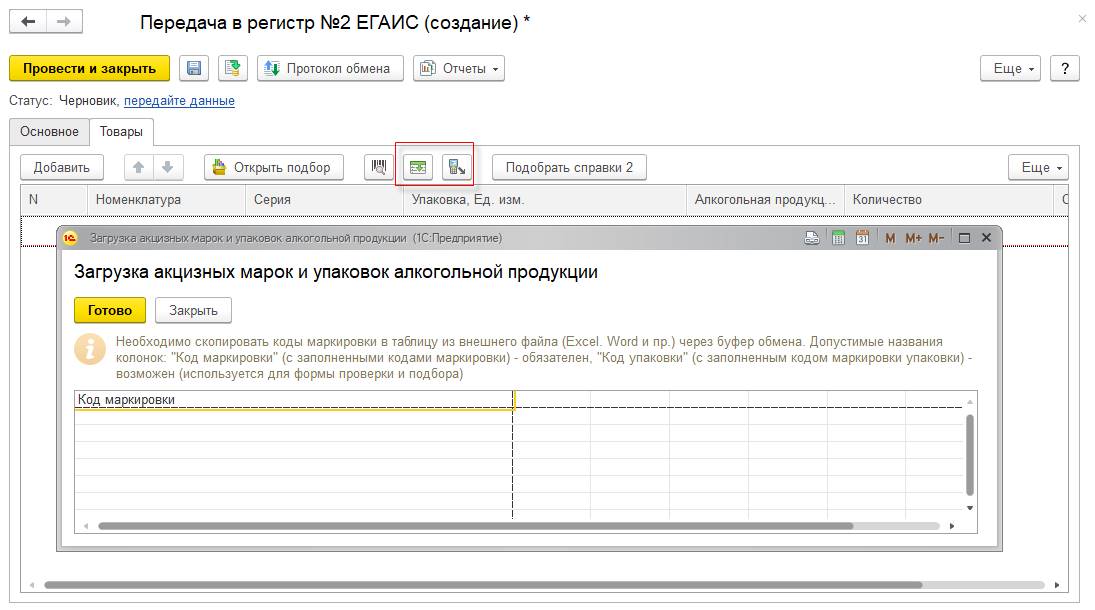
Task: Click the 'Алкогольная продукц...' column header
Action: [765, 200]
